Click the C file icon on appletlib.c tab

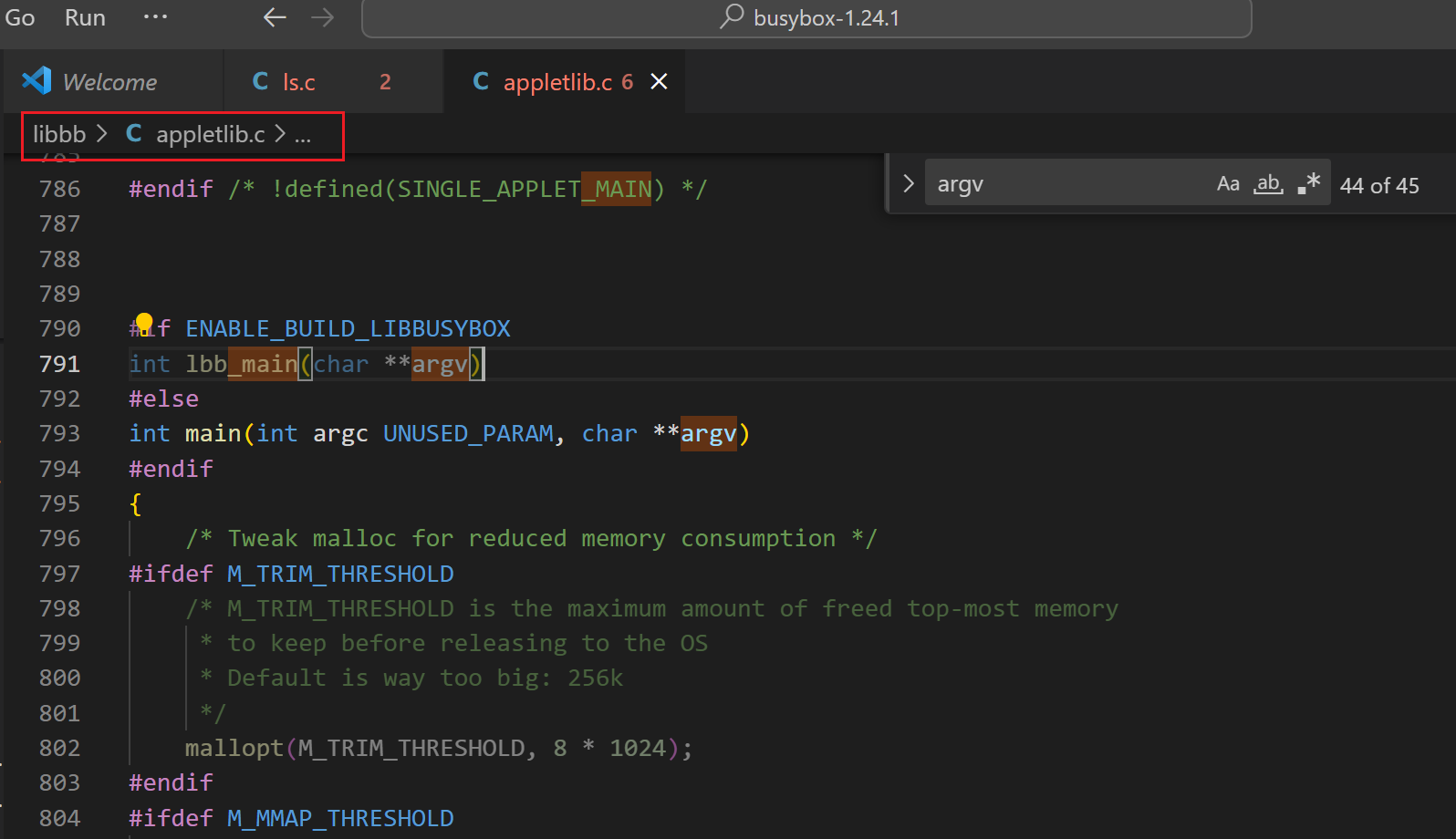pyautogui.click(x=481, y=81)
